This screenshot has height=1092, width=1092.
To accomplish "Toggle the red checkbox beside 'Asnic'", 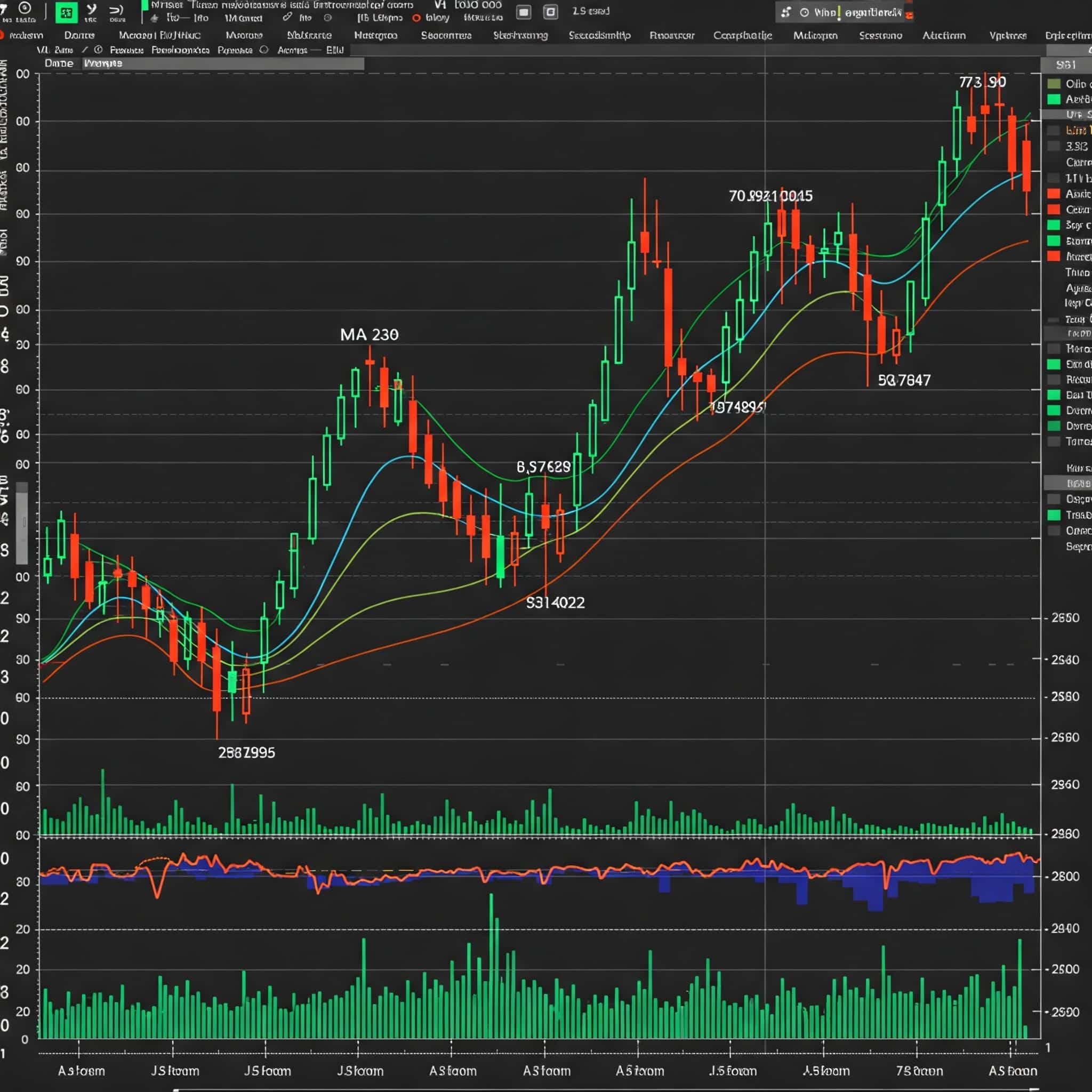I will pyautogui.click(x=1054, y=194).
